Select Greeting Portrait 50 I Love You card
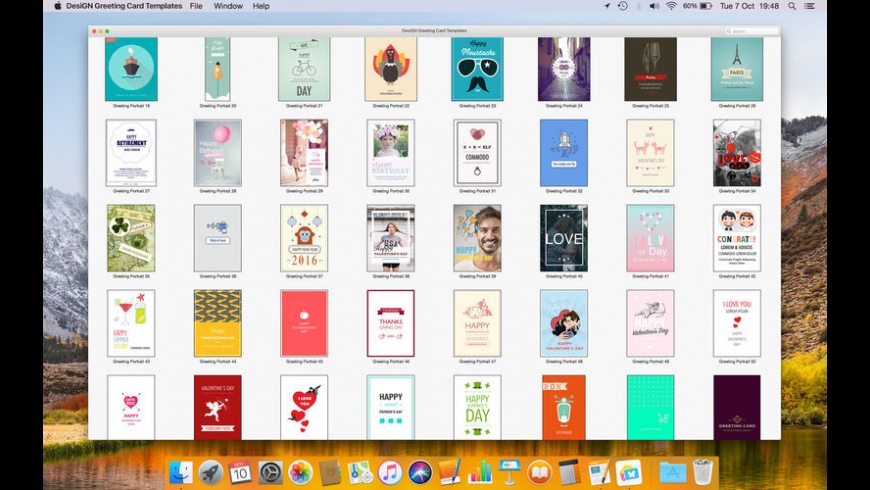Screen dimensions: 870x490 [737, 323]
